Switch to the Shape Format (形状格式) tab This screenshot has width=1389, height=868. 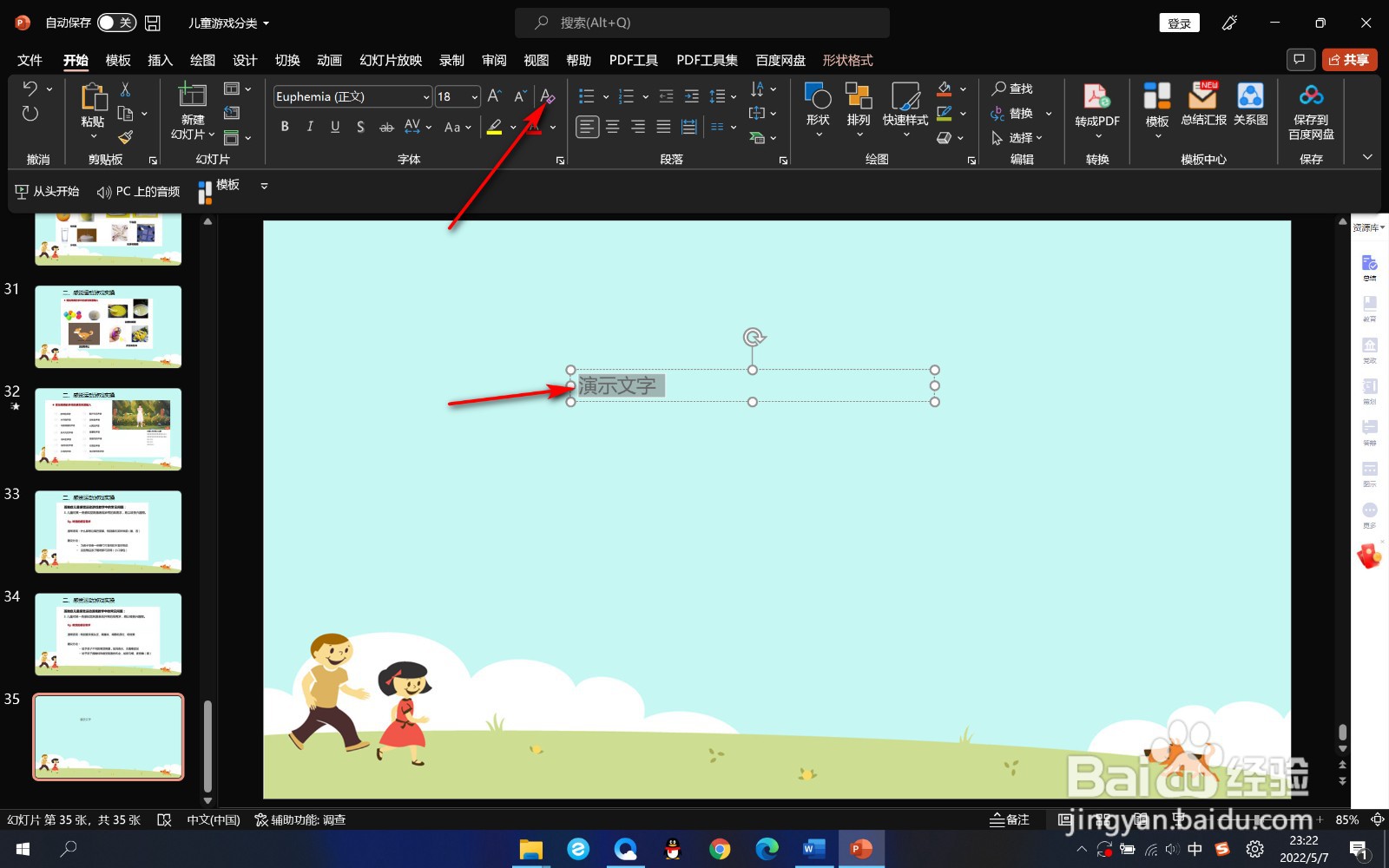pos(847,60)
